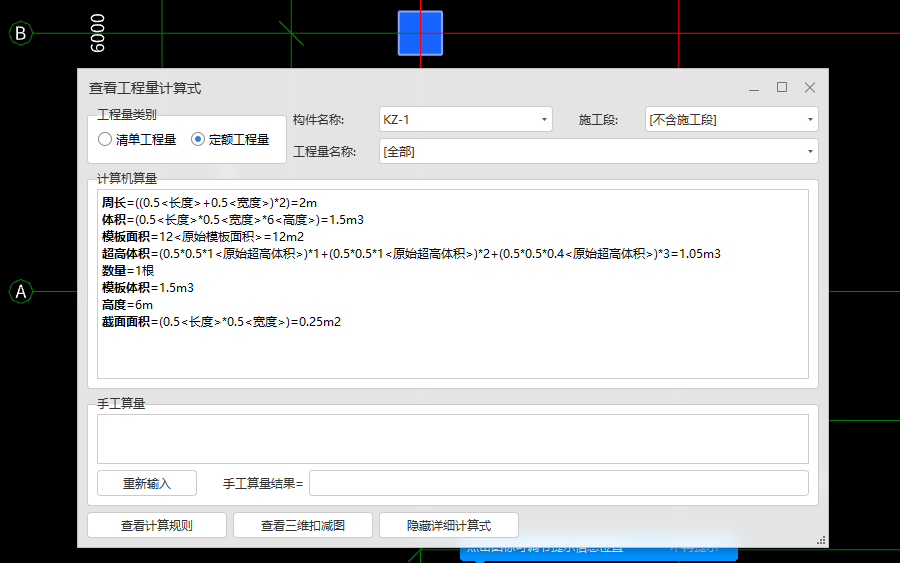
Task: Click the 模板面积 formula line
Action: [203, 236]
